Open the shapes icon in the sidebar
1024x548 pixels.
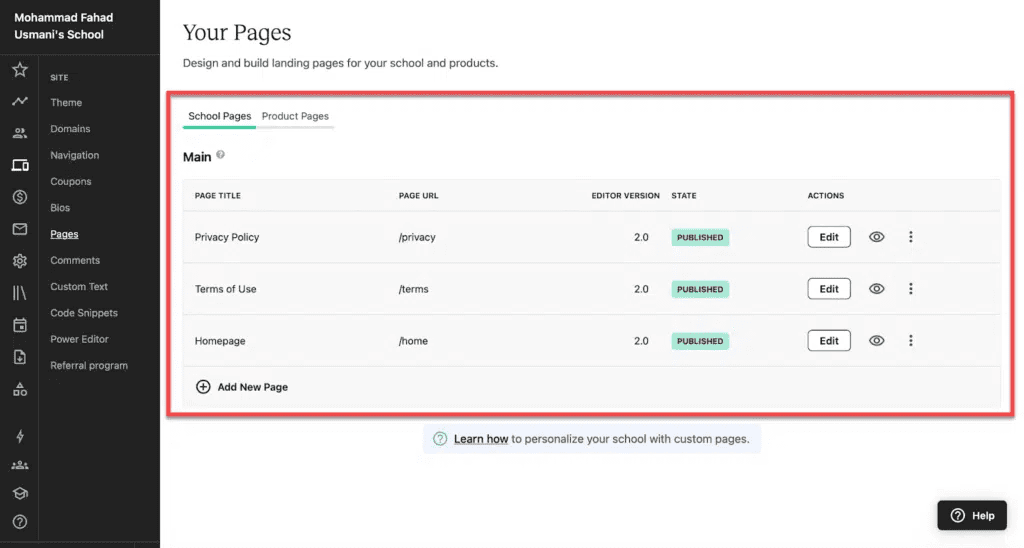[20, 389]
